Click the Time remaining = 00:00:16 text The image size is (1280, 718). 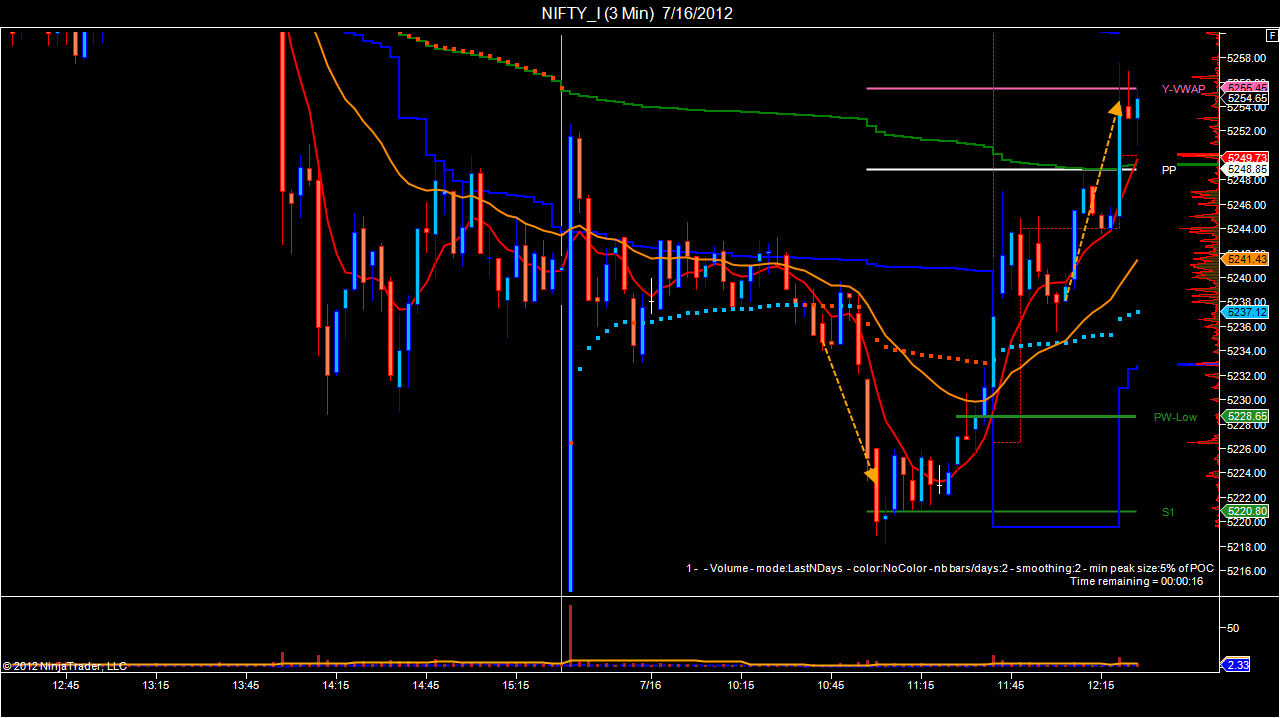(1136, 581)
